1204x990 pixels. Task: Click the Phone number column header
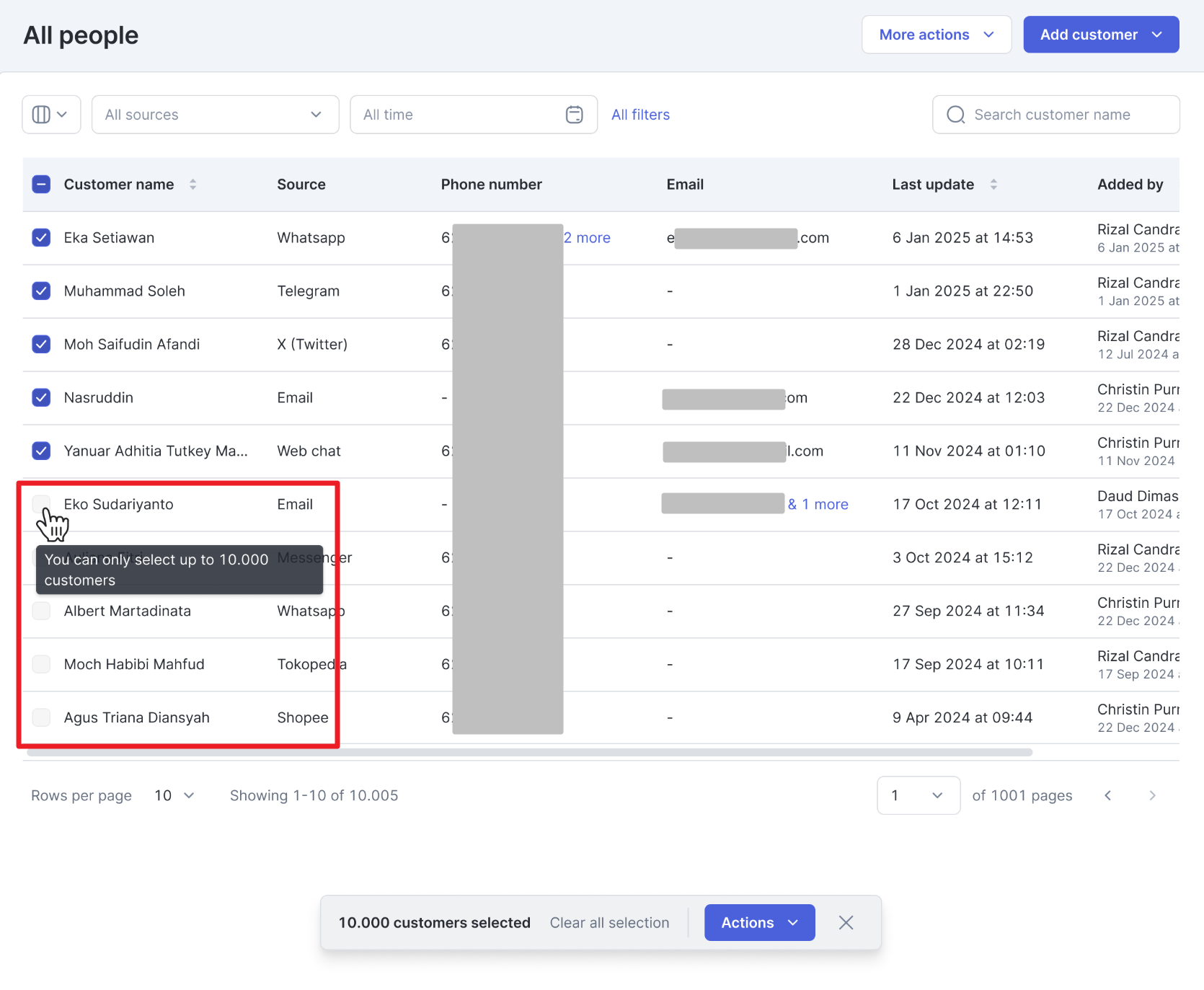pyautogui.click(x=492, y=185)
